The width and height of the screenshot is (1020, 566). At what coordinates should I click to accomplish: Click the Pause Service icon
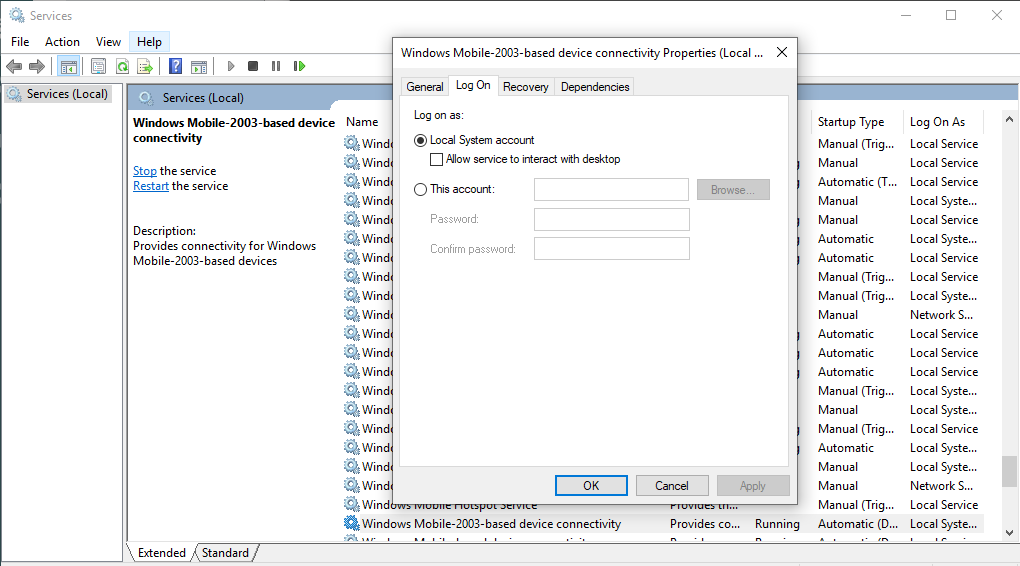click(x=276, y=66)
